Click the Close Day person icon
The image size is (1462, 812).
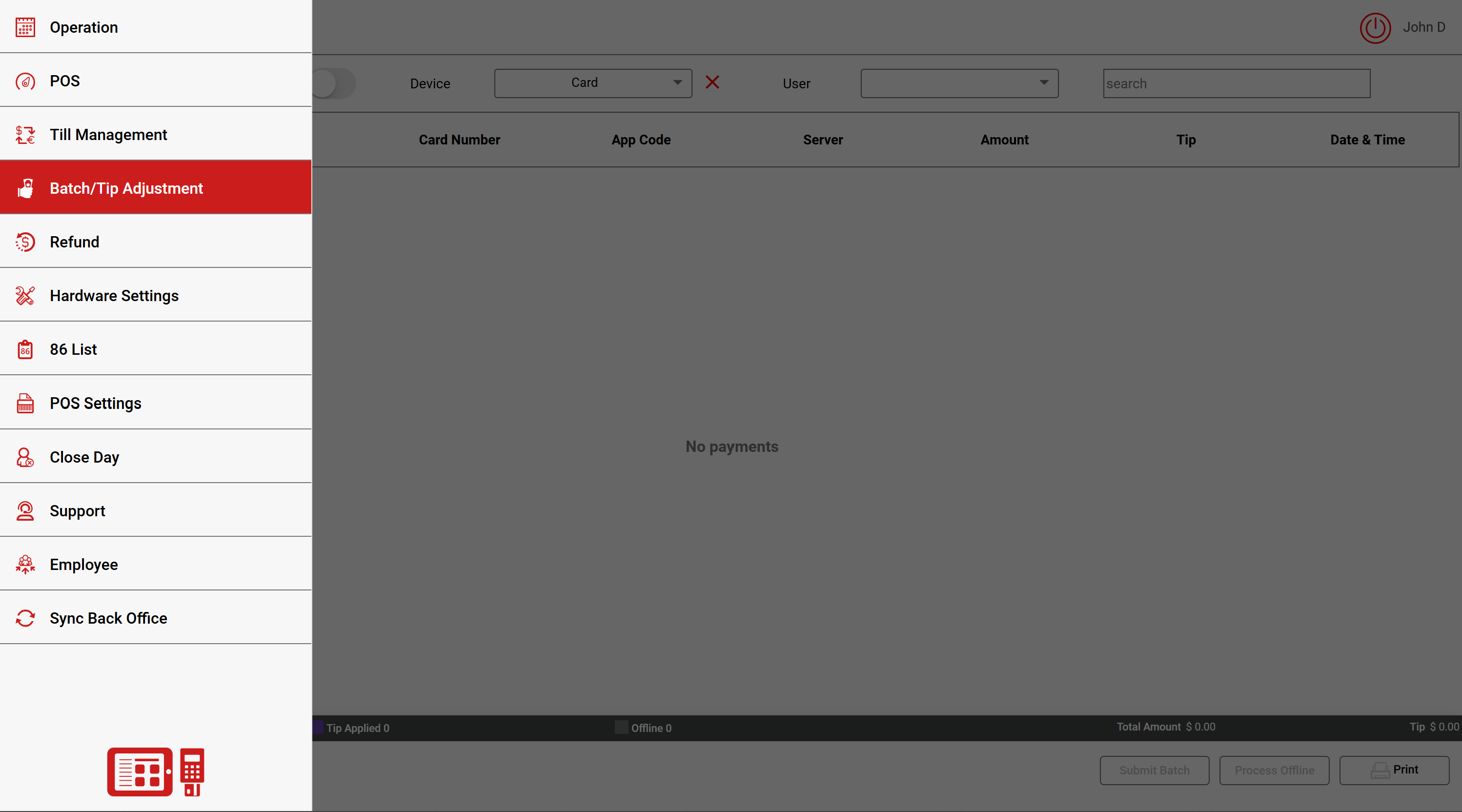25,457
